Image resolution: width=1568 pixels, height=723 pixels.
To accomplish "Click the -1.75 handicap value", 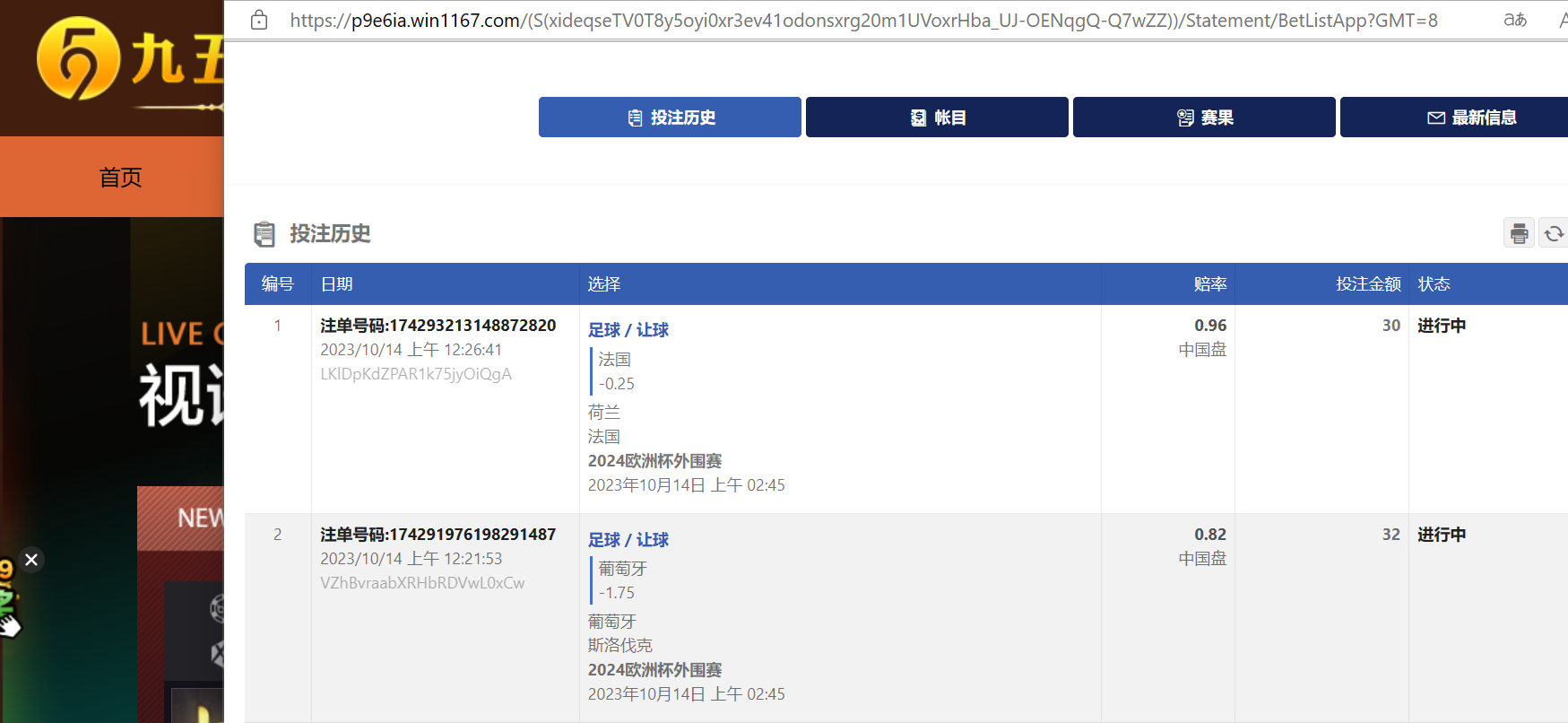I will pyautogui.click(x=617, y=593).
